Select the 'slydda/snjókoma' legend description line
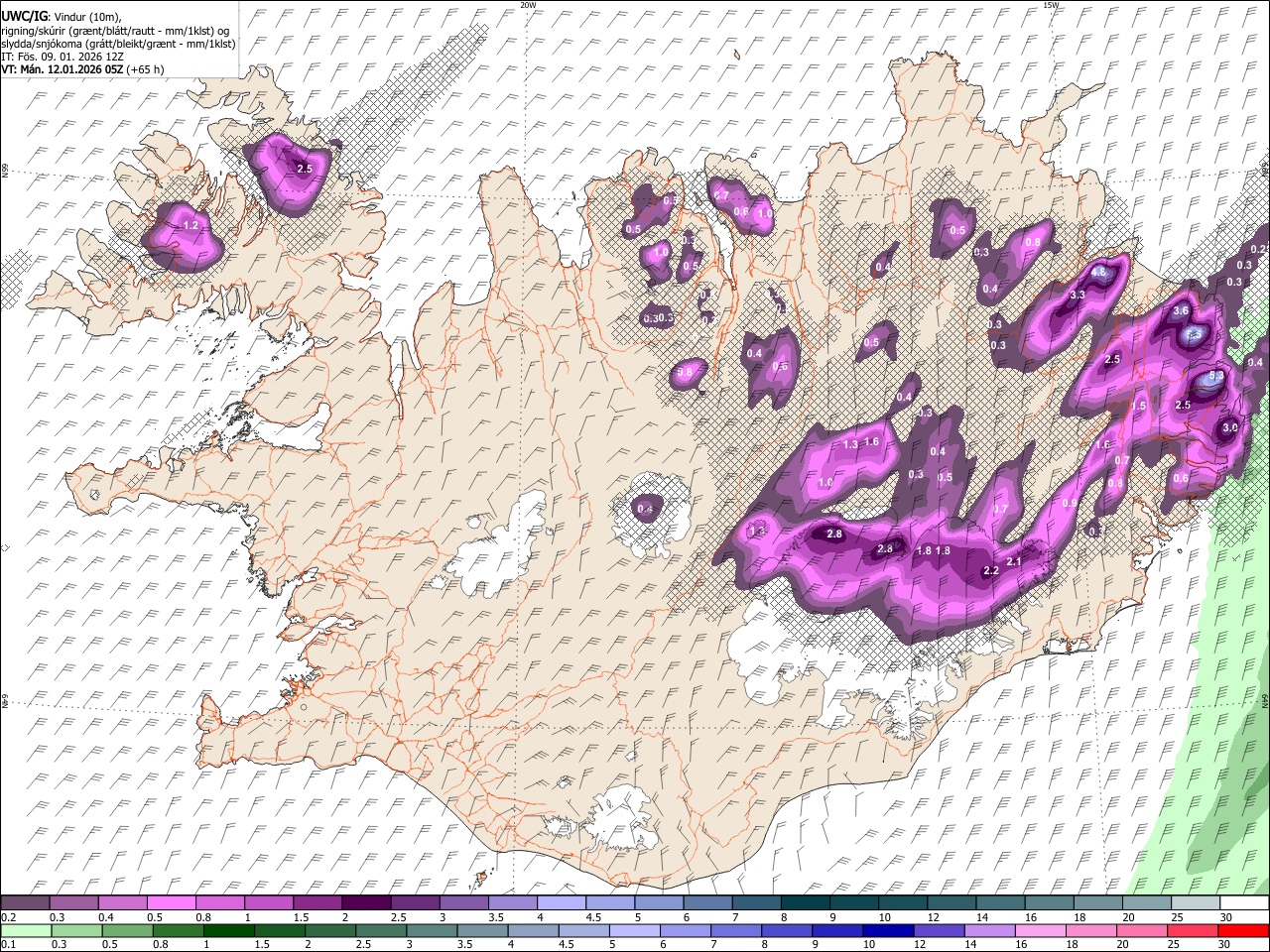Screen dimensions: 1270x952 click(118, 44)
